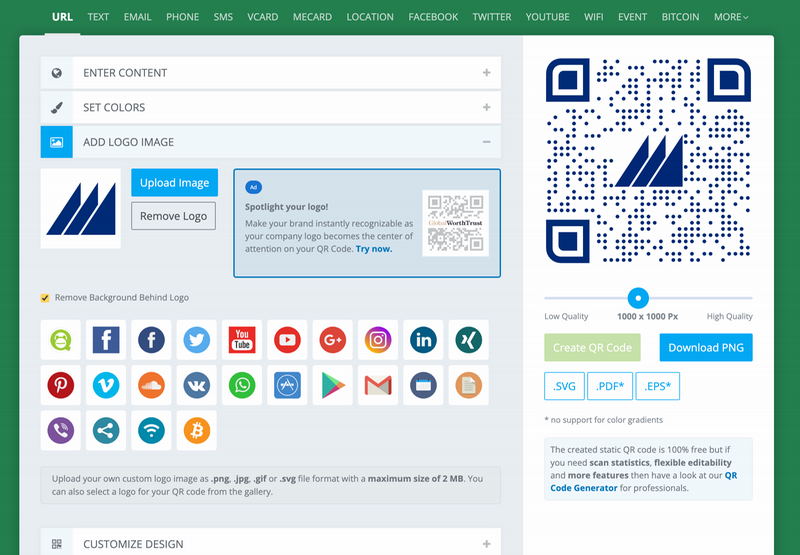Choose the VK logo

pyautogui.click(x=197, y=385)
